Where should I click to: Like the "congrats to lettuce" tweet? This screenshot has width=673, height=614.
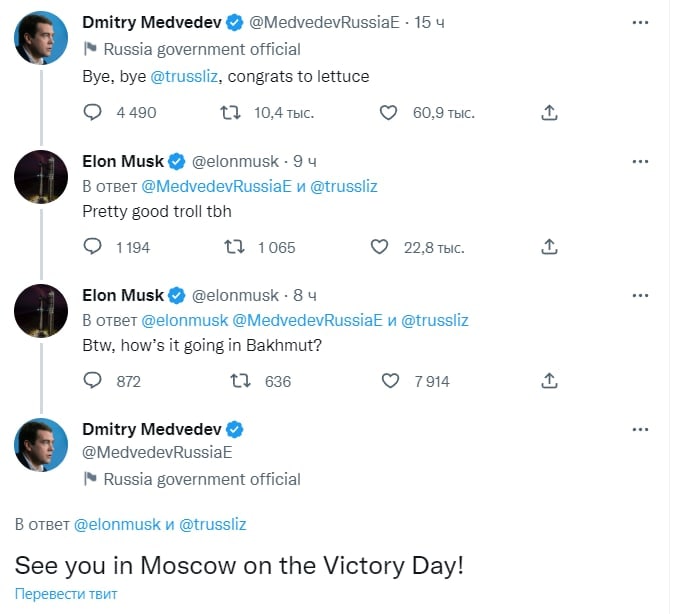389,113
